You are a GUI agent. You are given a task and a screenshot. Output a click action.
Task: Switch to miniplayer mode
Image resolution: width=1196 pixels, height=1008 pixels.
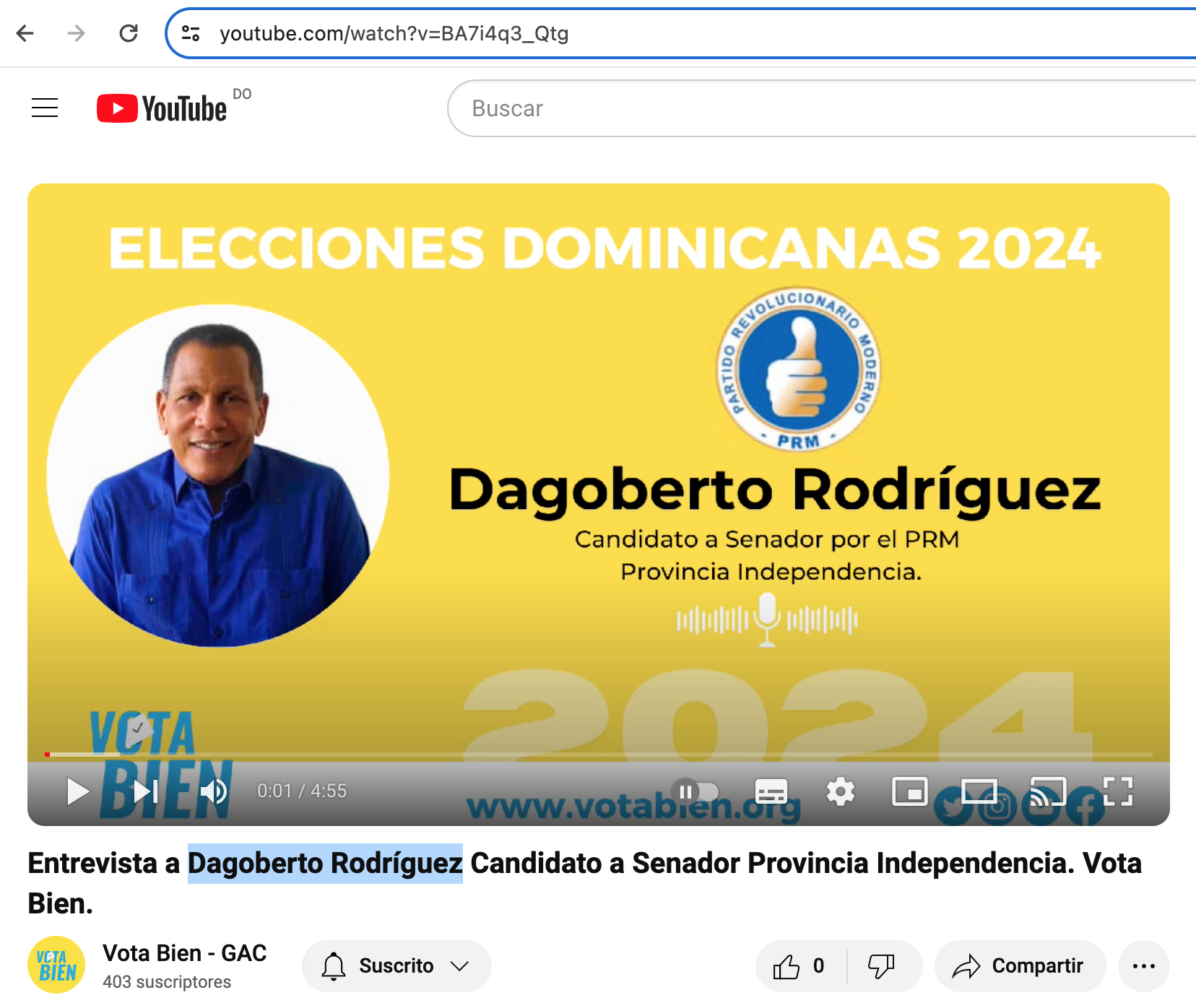[x=910, y=791]
